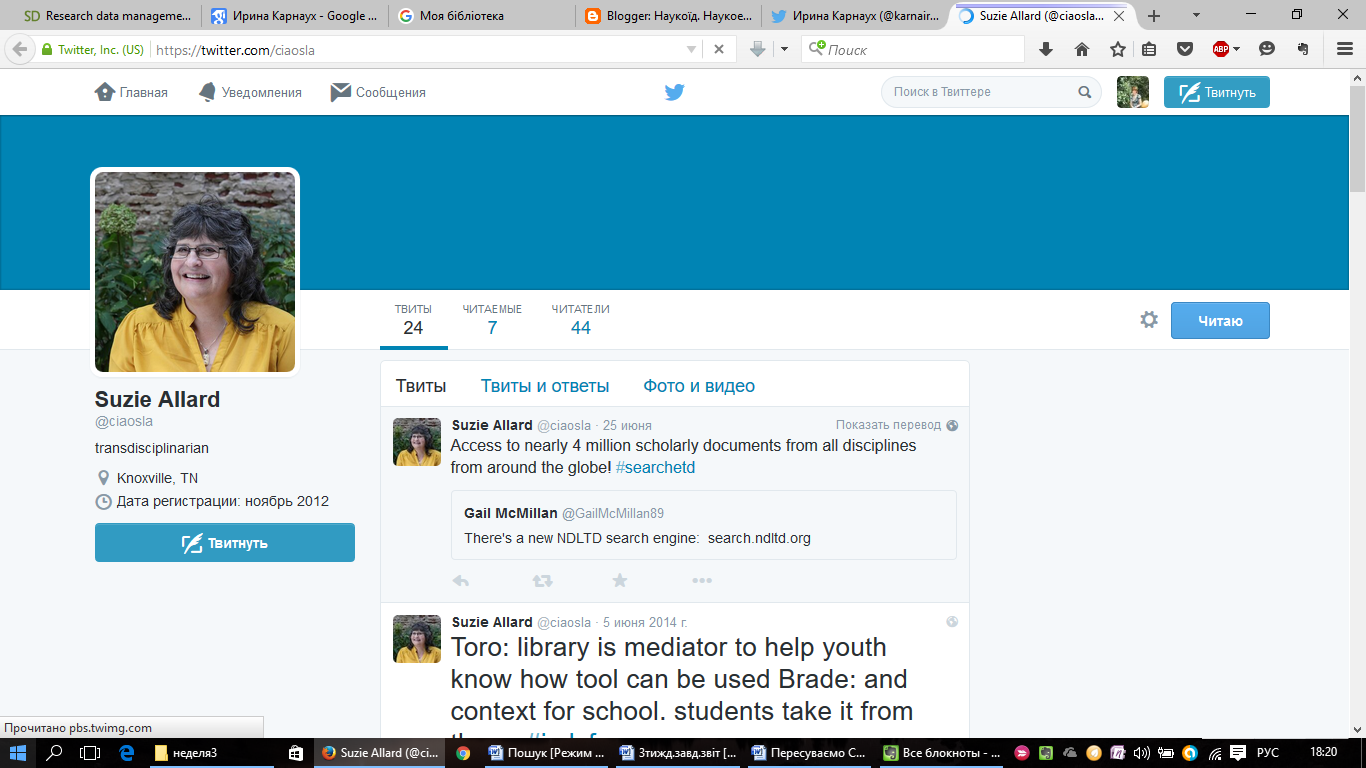Screen dimensions: 1366x768
Task: Click the Adblock Plus ABP icon
Action: [1220, 49]
